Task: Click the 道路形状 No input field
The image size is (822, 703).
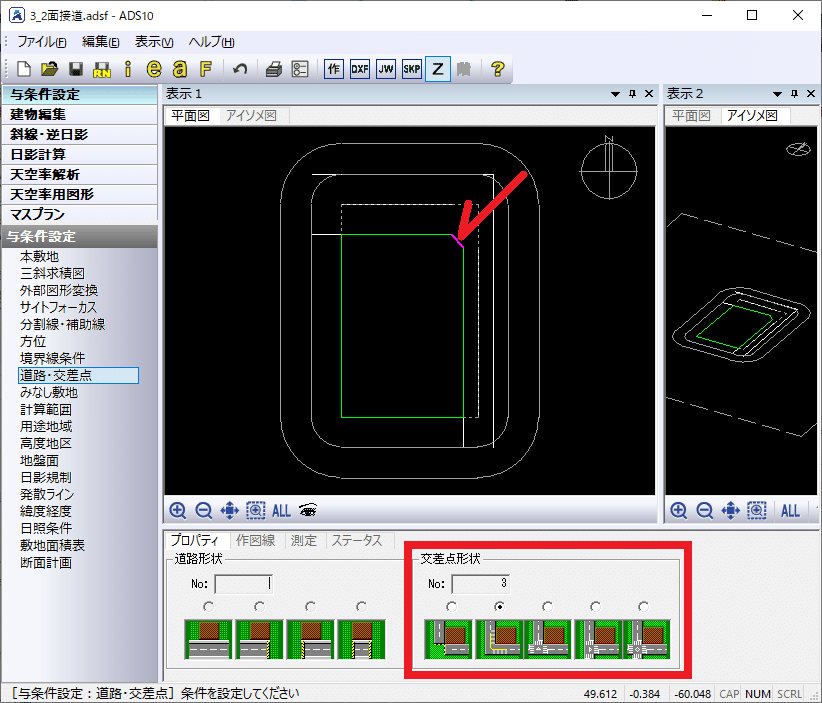Action: click(x=244, y=583)
